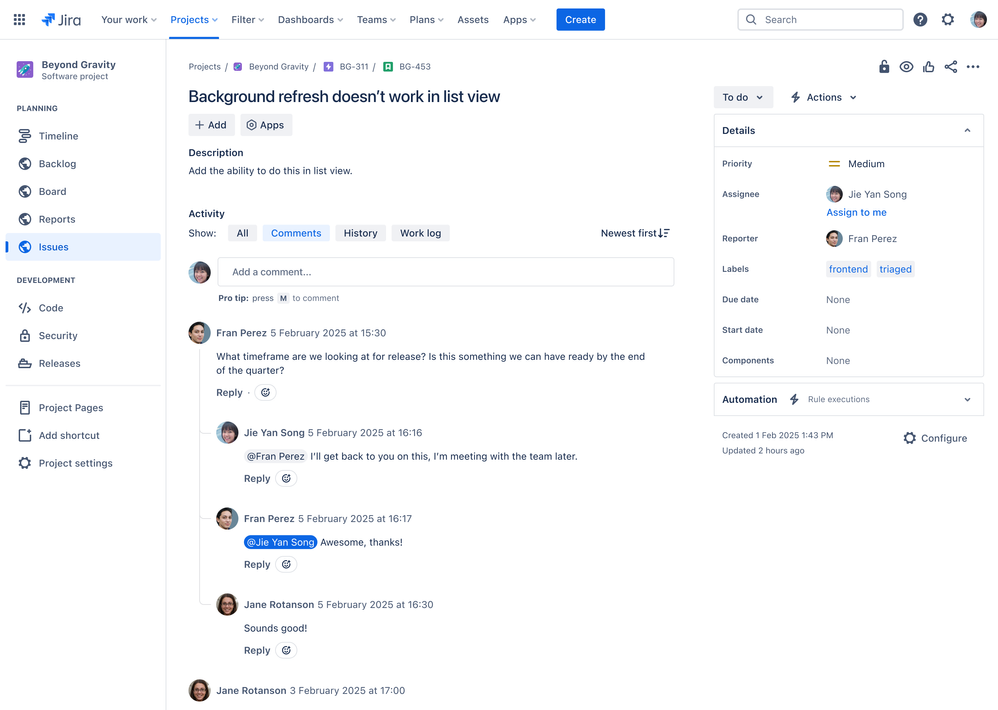Toggle the Newest first sort order
The width and height of the screenshot is (998, 710).
pos(635,233)
